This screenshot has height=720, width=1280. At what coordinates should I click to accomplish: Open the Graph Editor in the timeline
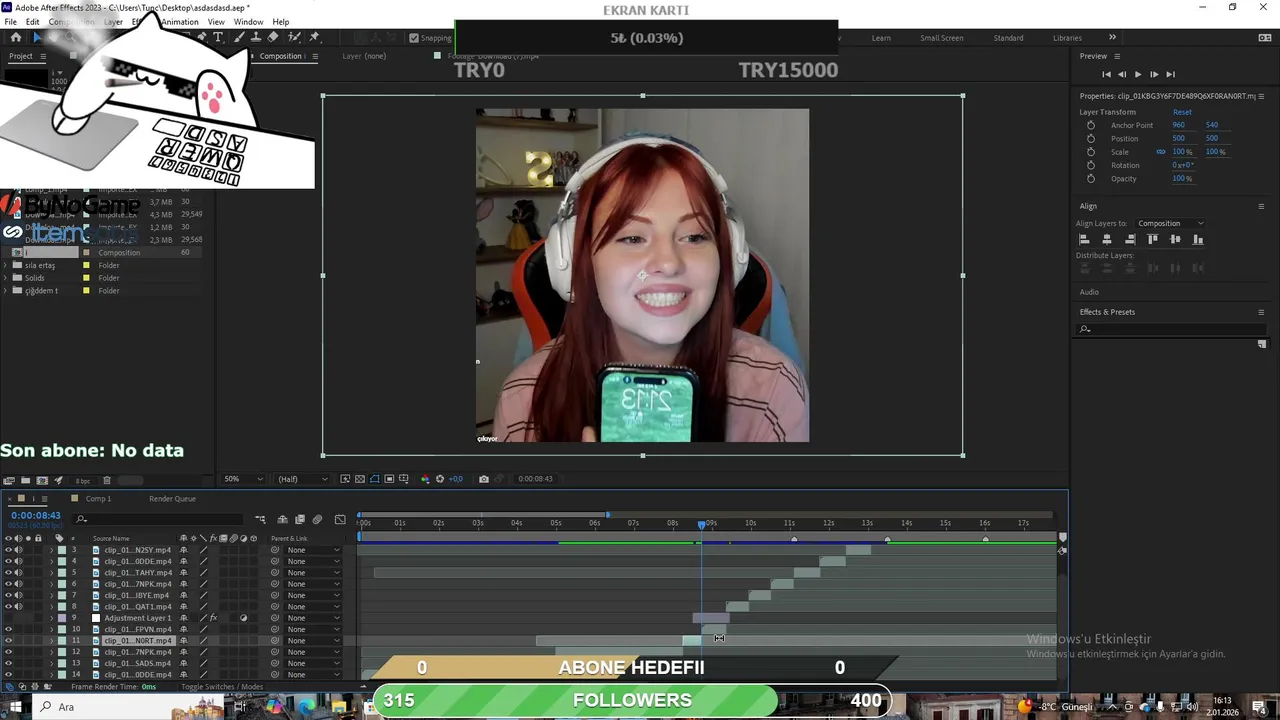[x=340, y=519]
